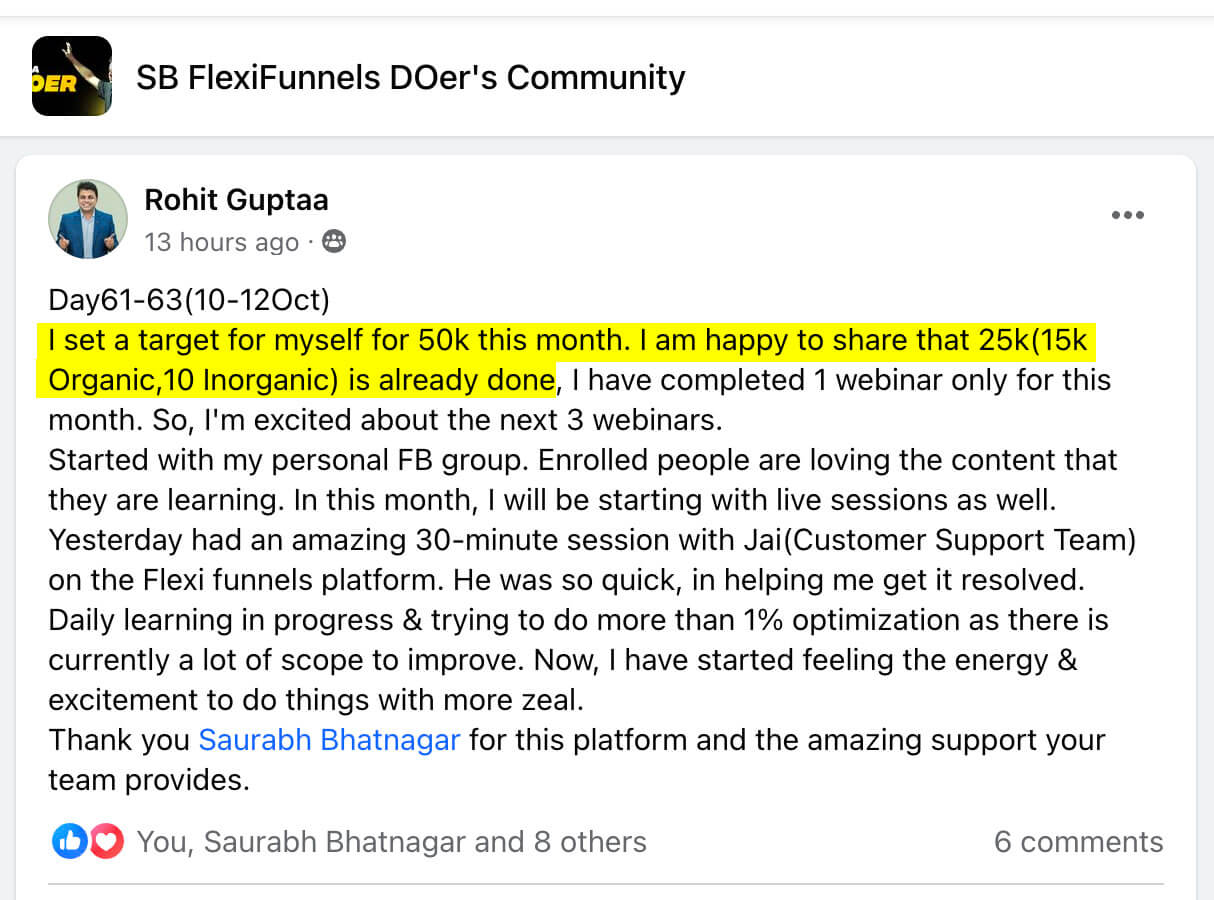Viewport: 1214px width, 900px height.
Task: Click the 13 hours ago timestamp
Action: (221, 243)
